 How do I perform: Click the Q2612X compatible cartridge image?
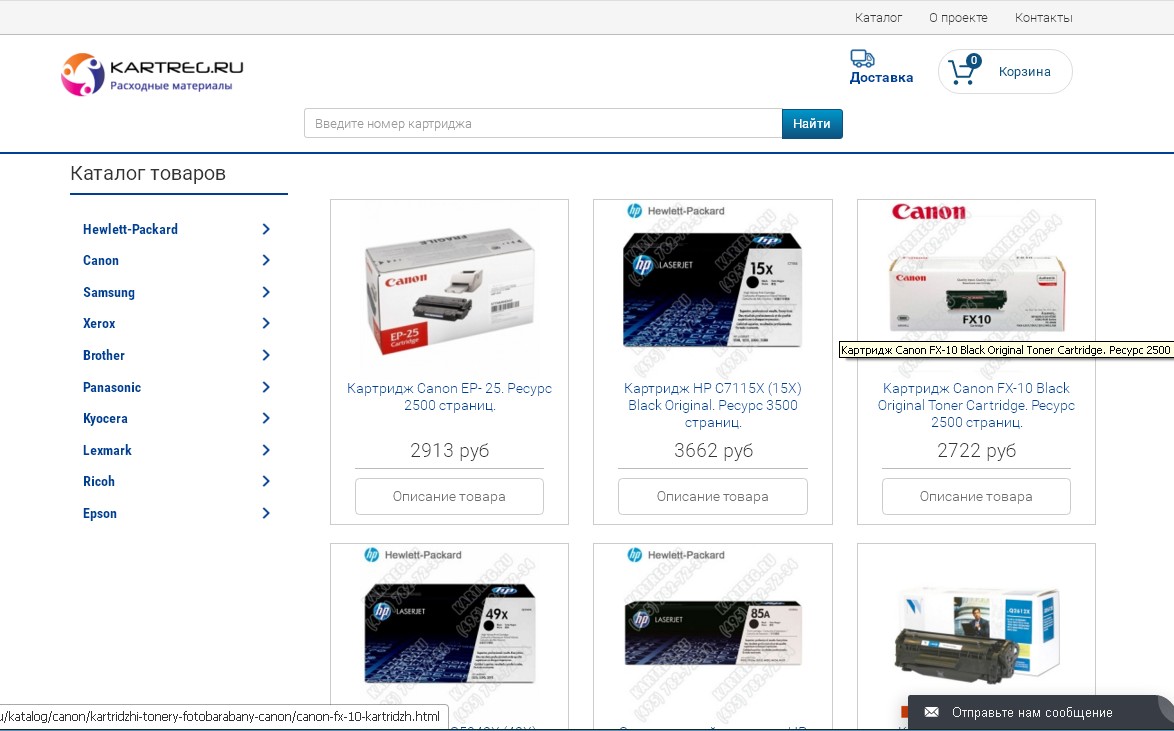tap(976, 631)
